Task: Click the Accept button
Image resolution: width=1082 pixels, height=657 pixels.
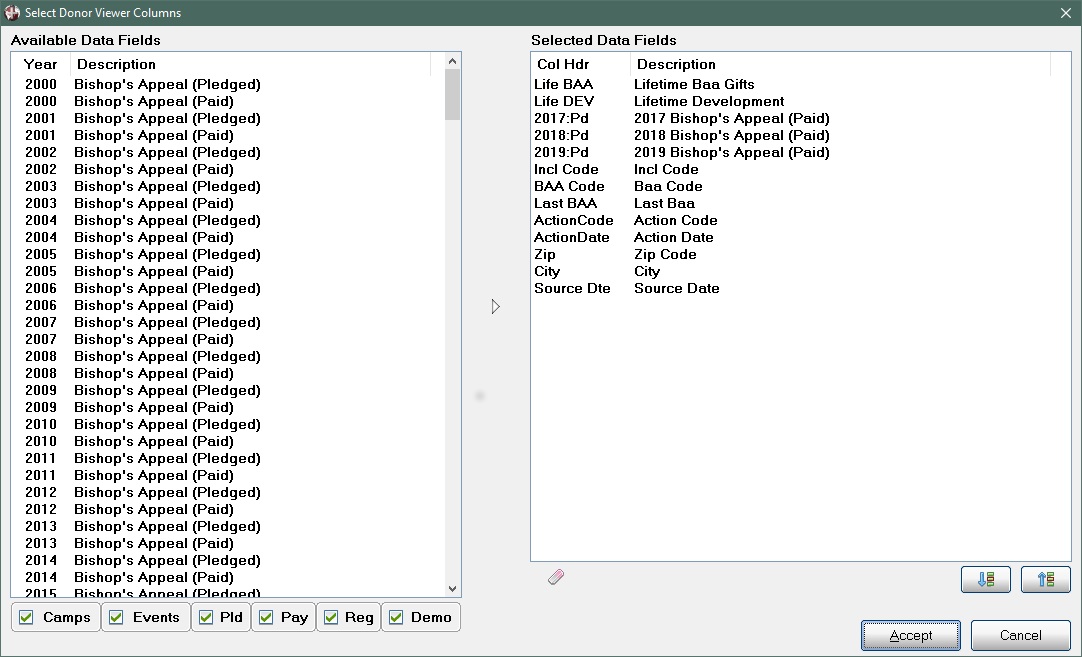Action: click(x=910, y=635)
